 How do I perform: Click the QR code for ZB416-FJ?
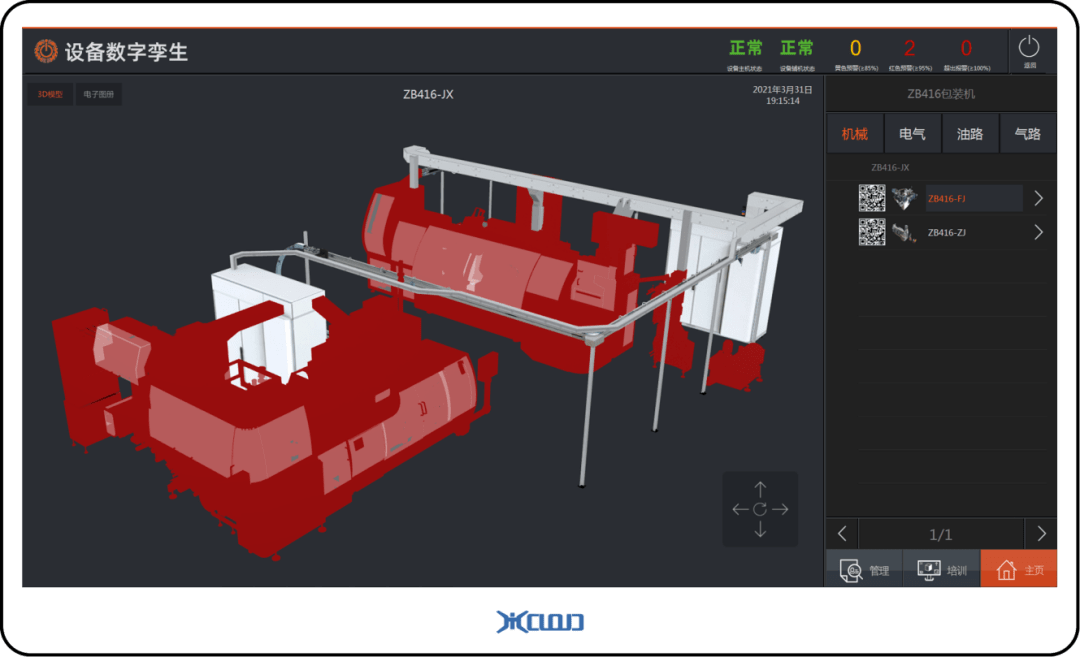[872, 198]
